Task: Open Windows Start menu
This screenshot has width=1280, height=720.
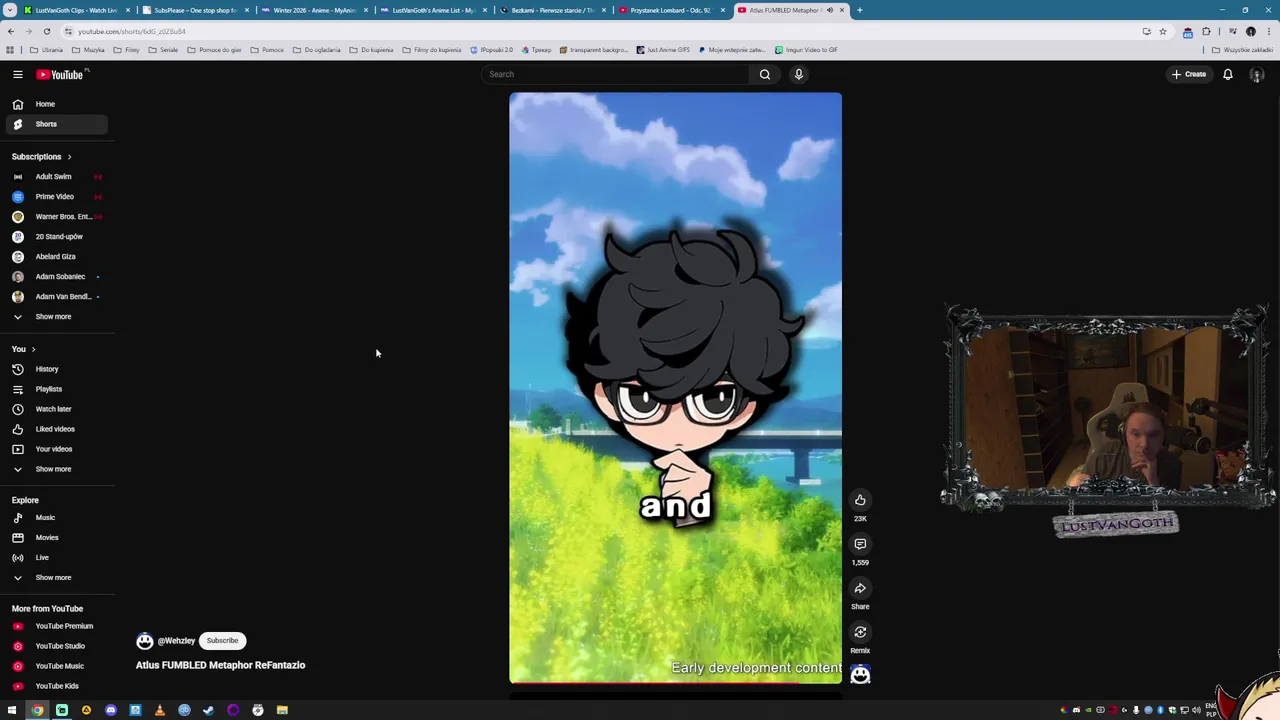Action: pyautogui.click(x=12, y=710)
